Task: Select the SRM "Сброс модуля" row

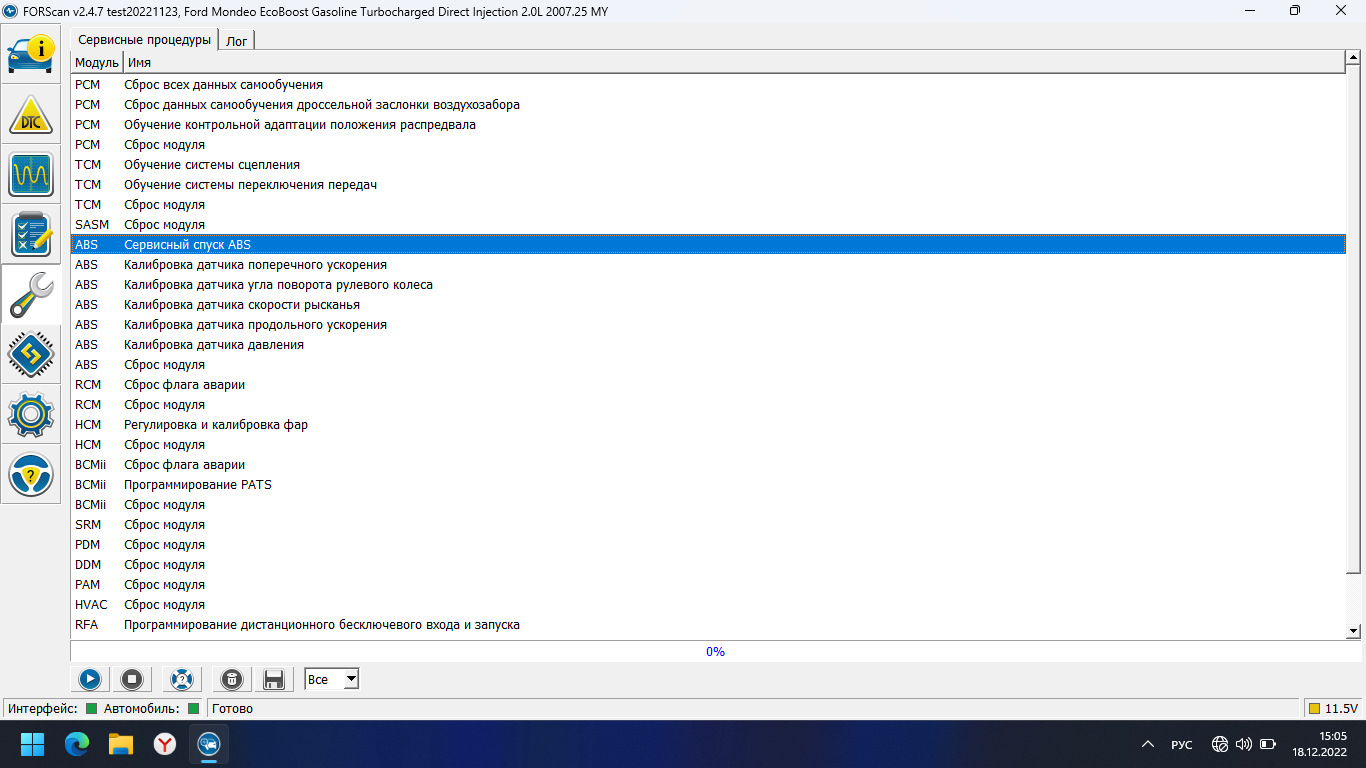Action: pyautogui.click(x=708, y=525)
